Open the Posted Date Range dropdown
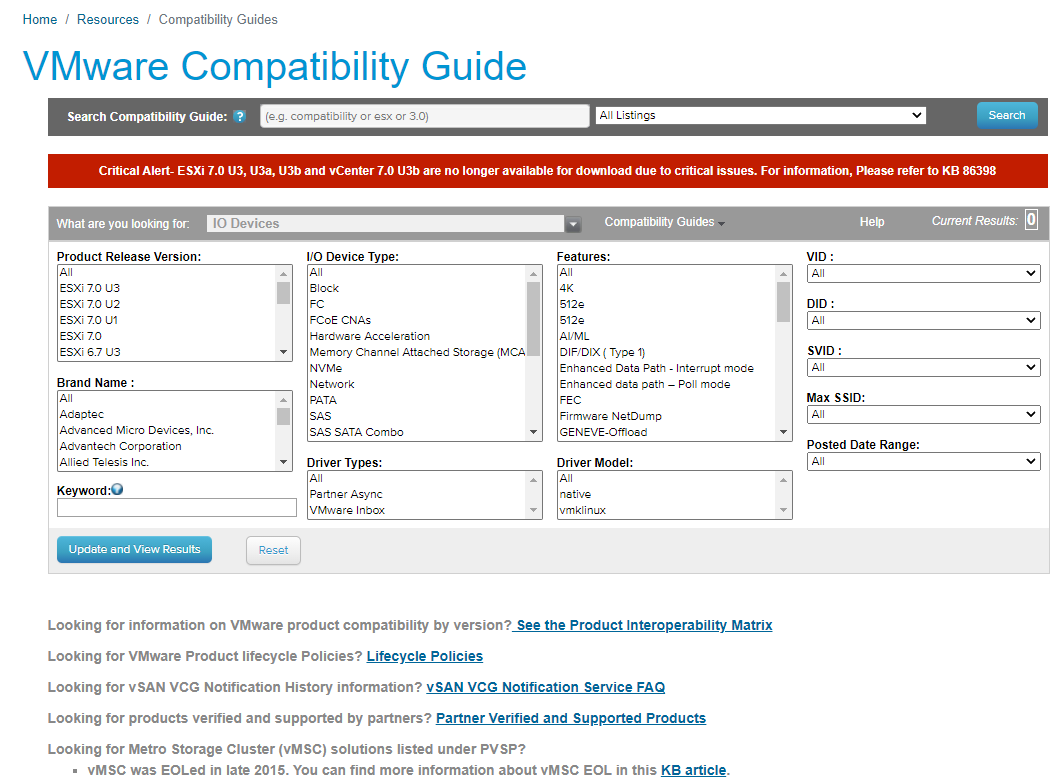Image resolution: width=1062 pixels, height=781 pixels. (x=923, y=461)
